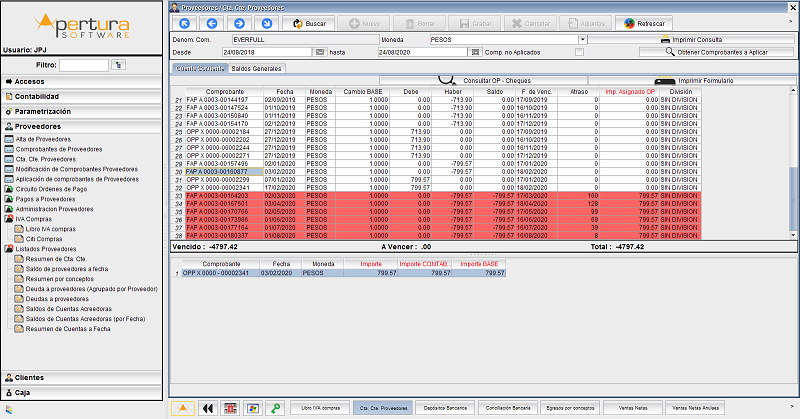This screenshot has height=419, width=800.
Task: Go to first record navigation arrow
Action: pos(183,22)
